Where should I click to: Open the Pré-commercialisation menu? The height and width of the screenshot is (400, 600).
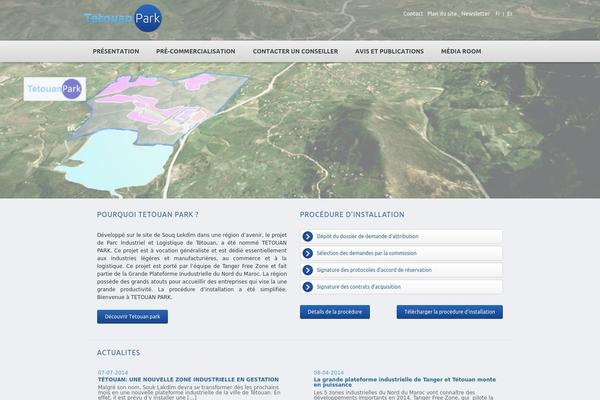196,51
